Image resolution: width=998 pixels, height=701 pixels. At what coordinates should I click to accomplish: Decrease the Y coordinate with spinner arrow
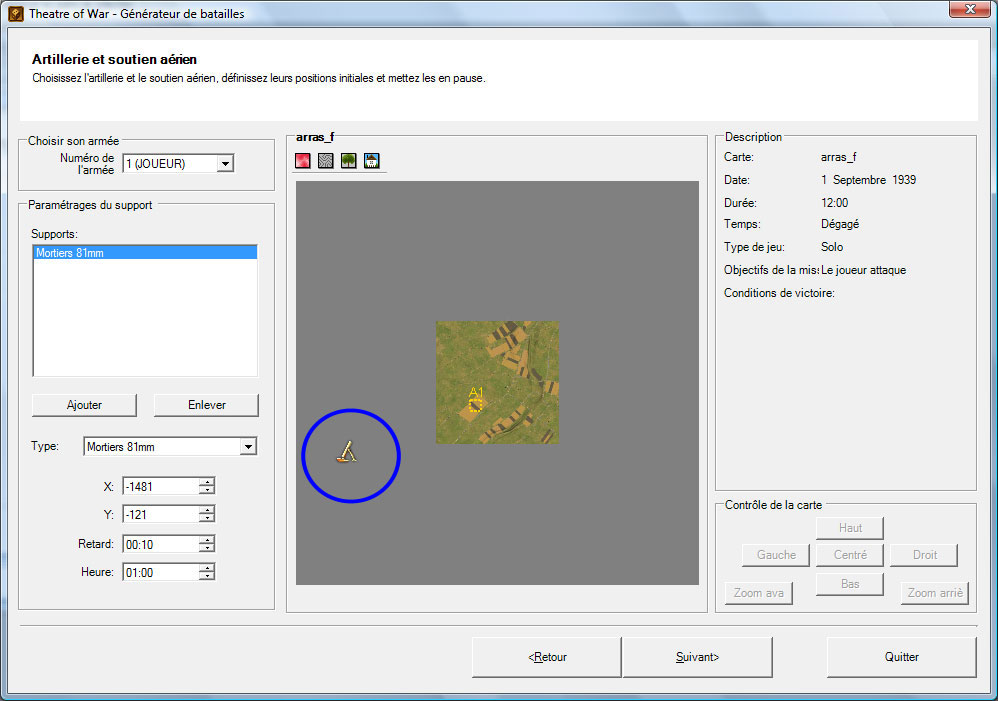pyautogui.click(x=207, y=519)
